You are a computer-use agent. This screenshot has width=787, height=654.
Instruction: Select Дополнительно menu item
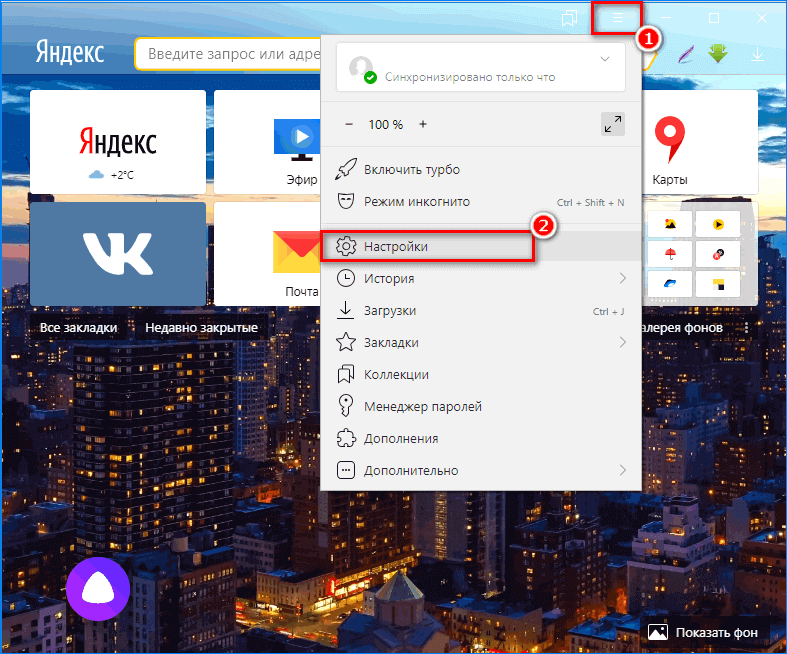point(481,471)
